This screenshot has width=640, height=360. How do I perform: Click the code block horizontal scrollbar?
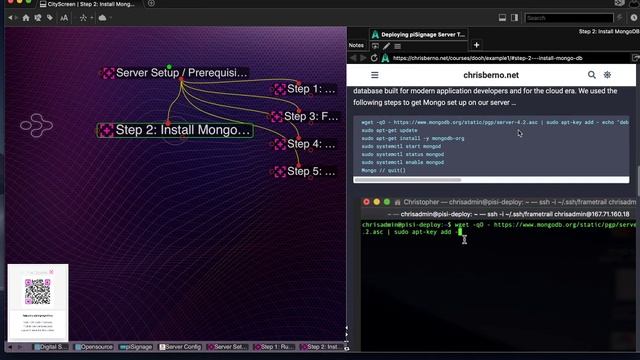coord(408,180)
